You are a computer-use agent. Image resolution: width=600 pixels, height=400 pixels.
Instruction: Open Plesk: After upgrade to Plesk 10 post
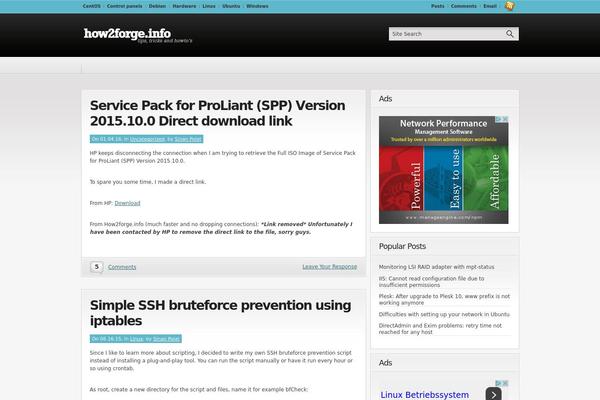[444, 299]
